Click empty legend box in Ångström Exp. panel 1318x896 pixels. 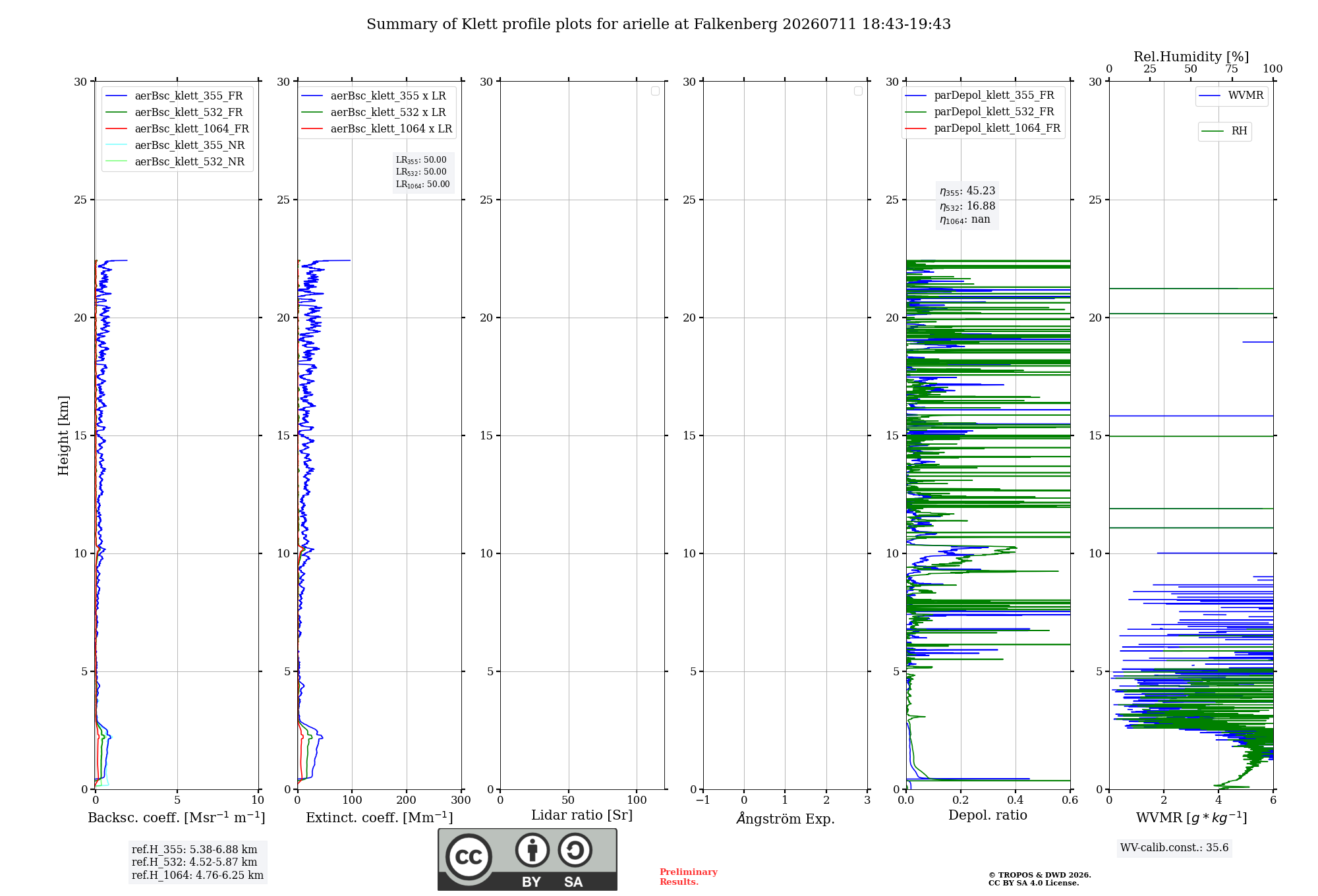tap(858, 91)
